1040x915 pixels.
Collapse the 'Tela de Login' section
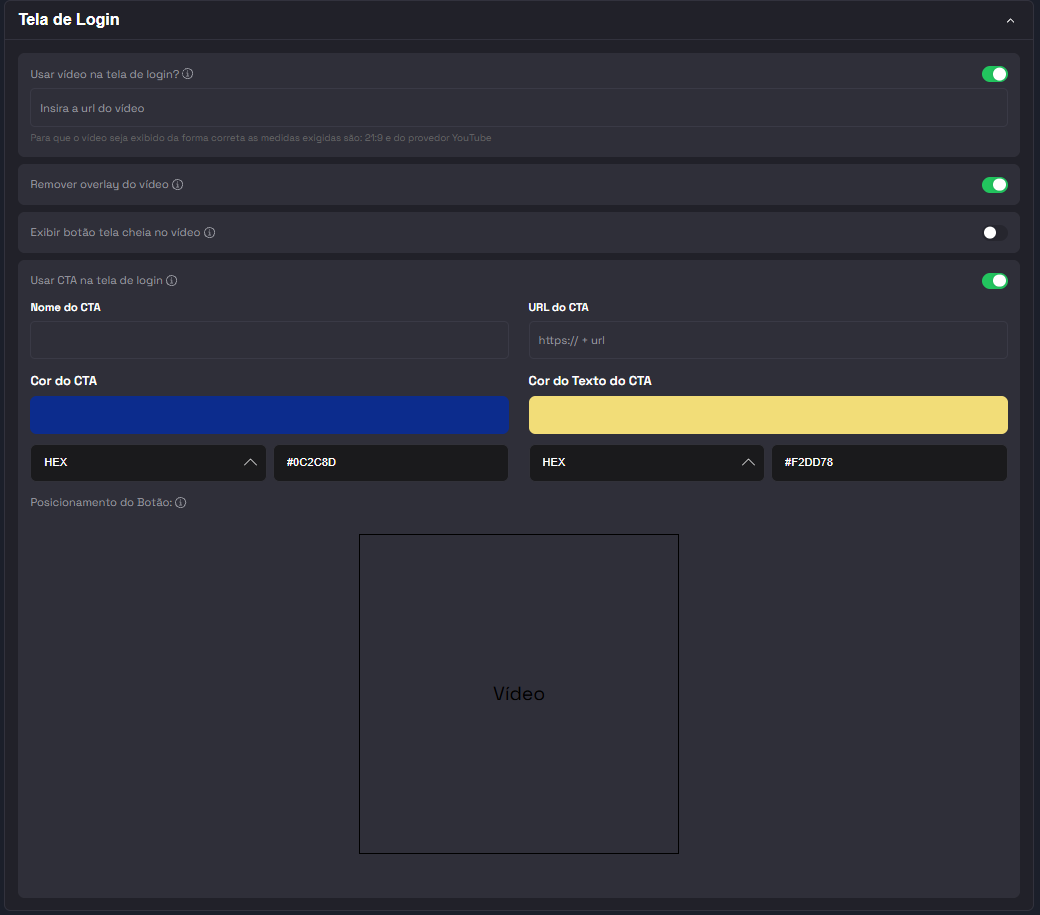[x=1010, y=21]
